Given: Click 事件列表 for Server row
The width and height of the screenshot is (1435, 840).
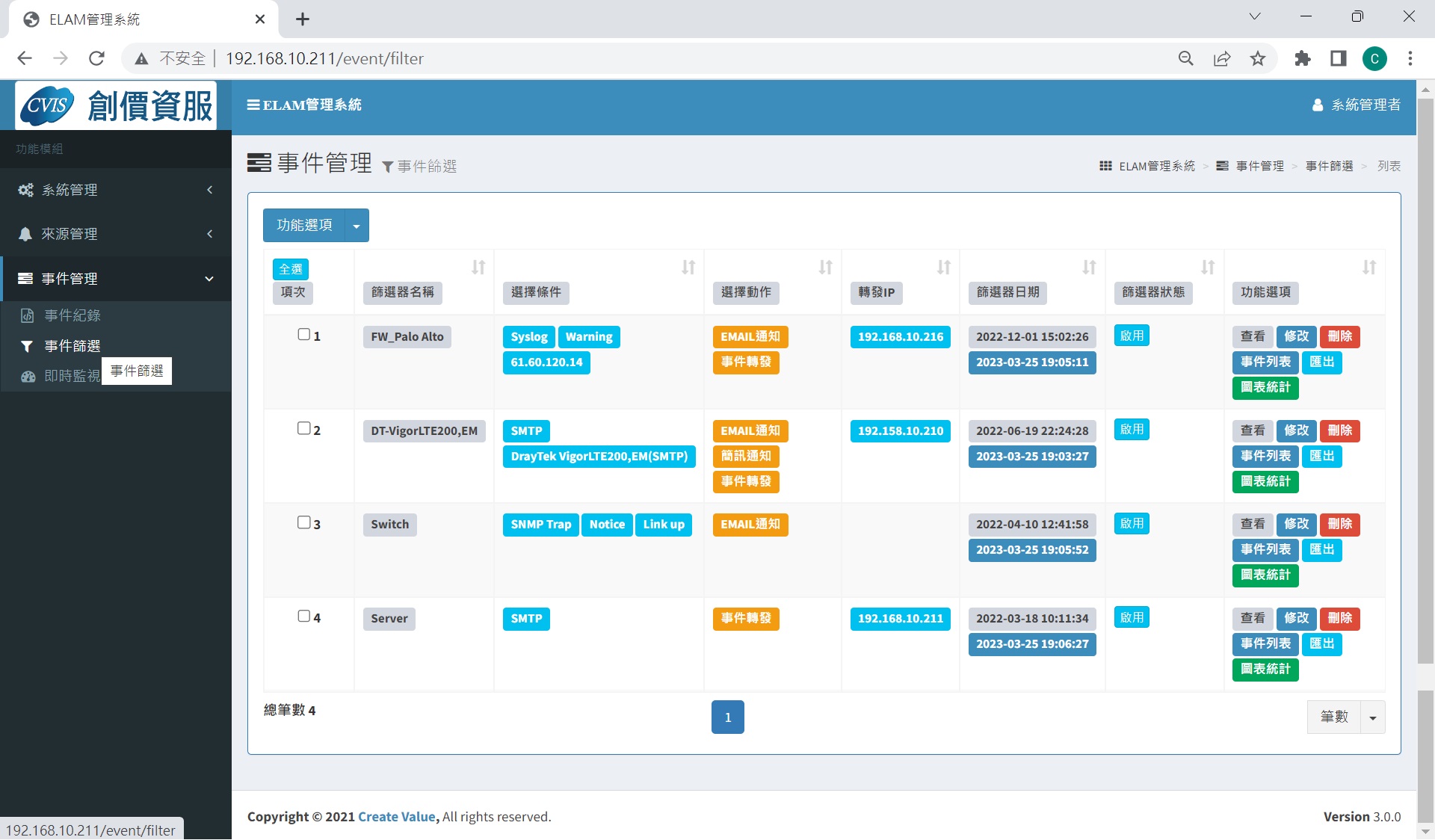Looking at the screenshot, I should pos(1265,644).
